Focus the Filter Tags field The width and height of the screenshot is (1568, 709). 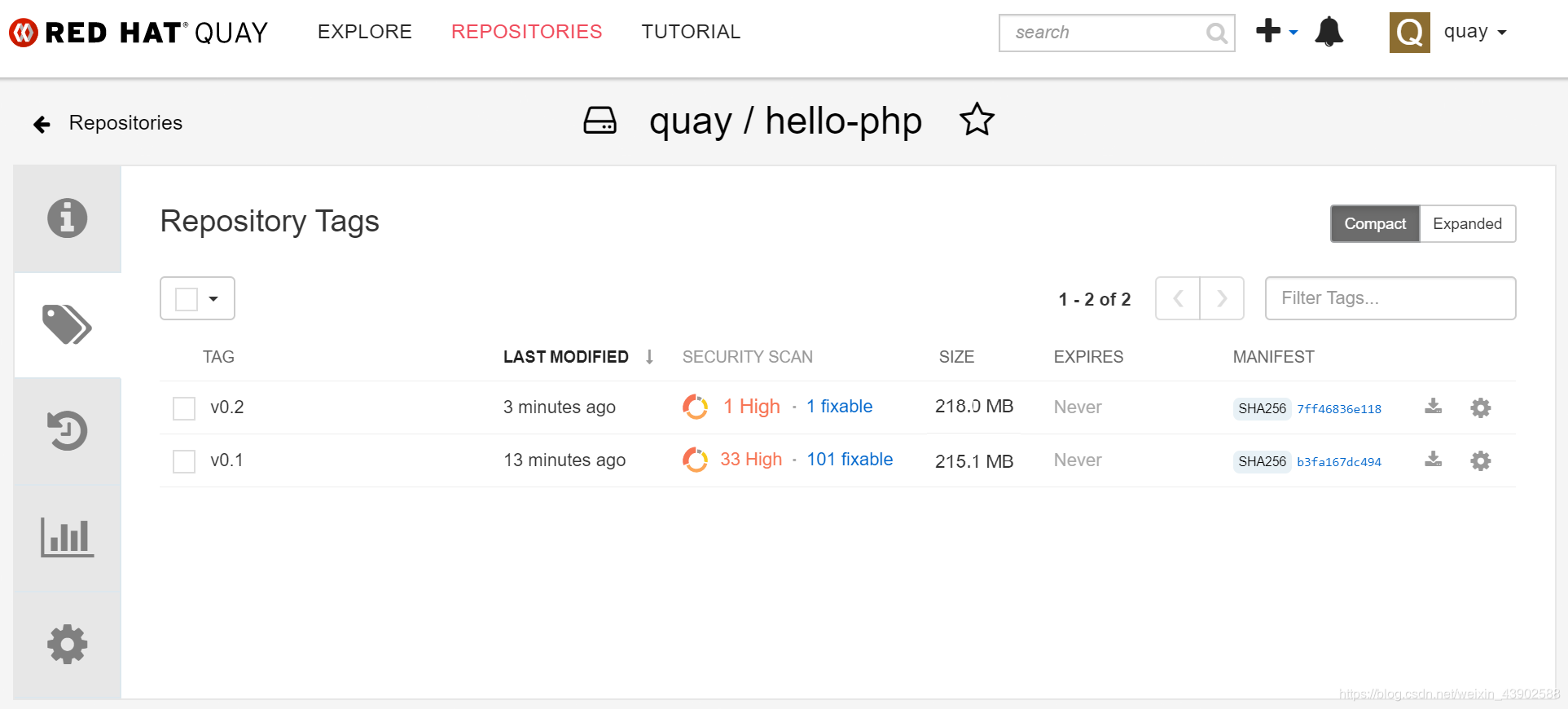[x=1390, y=298]
